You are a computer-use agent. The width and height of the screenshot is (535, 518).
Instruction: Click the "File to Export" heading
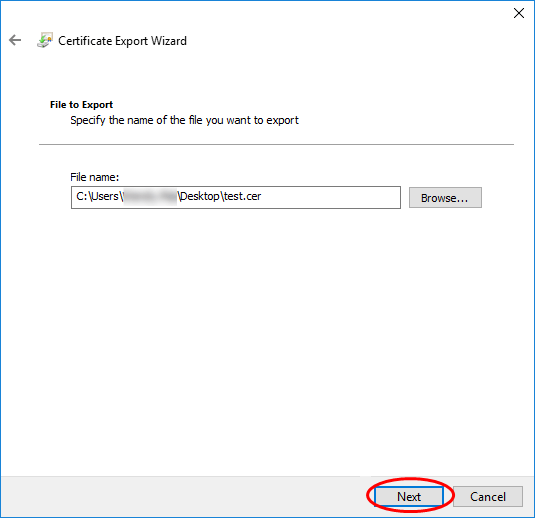tap(81, 104)
